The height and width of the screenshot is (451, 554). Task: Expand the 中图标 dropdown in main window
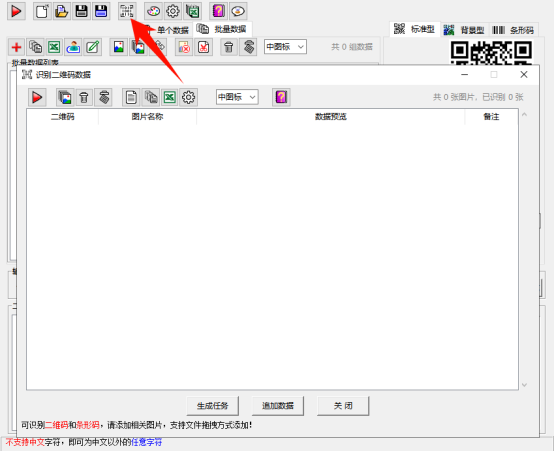pos(285,47)
